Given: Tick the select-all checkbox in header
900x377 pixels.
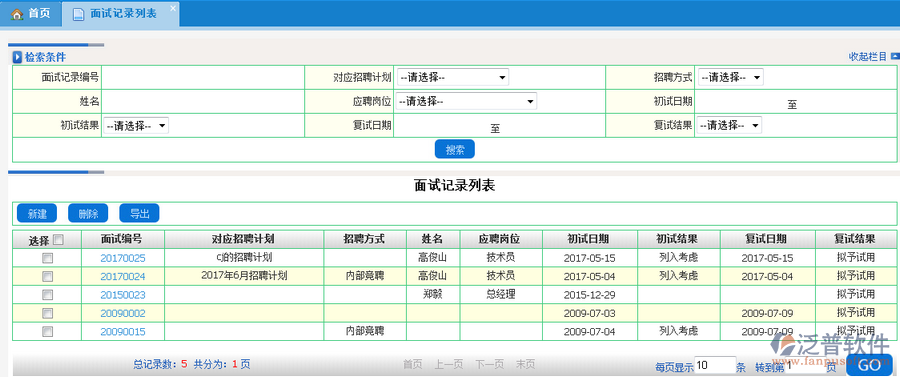Looking at the screenshot, I should 58,240.
